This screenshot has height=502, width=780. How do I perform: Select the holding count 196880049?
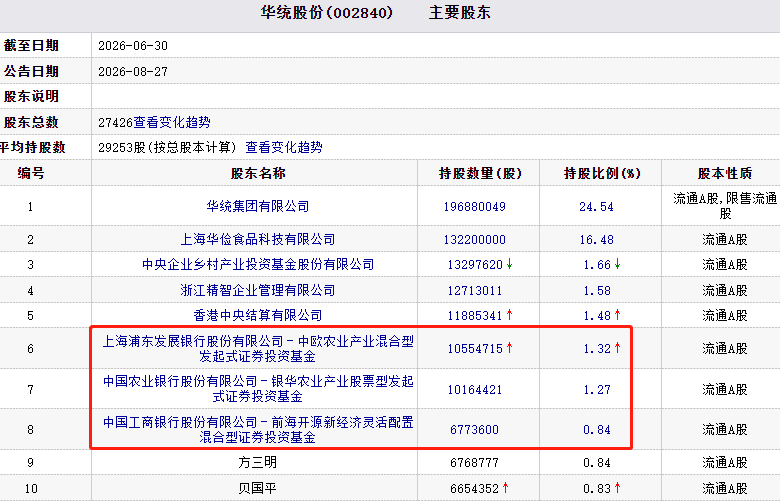click(475, 207)
